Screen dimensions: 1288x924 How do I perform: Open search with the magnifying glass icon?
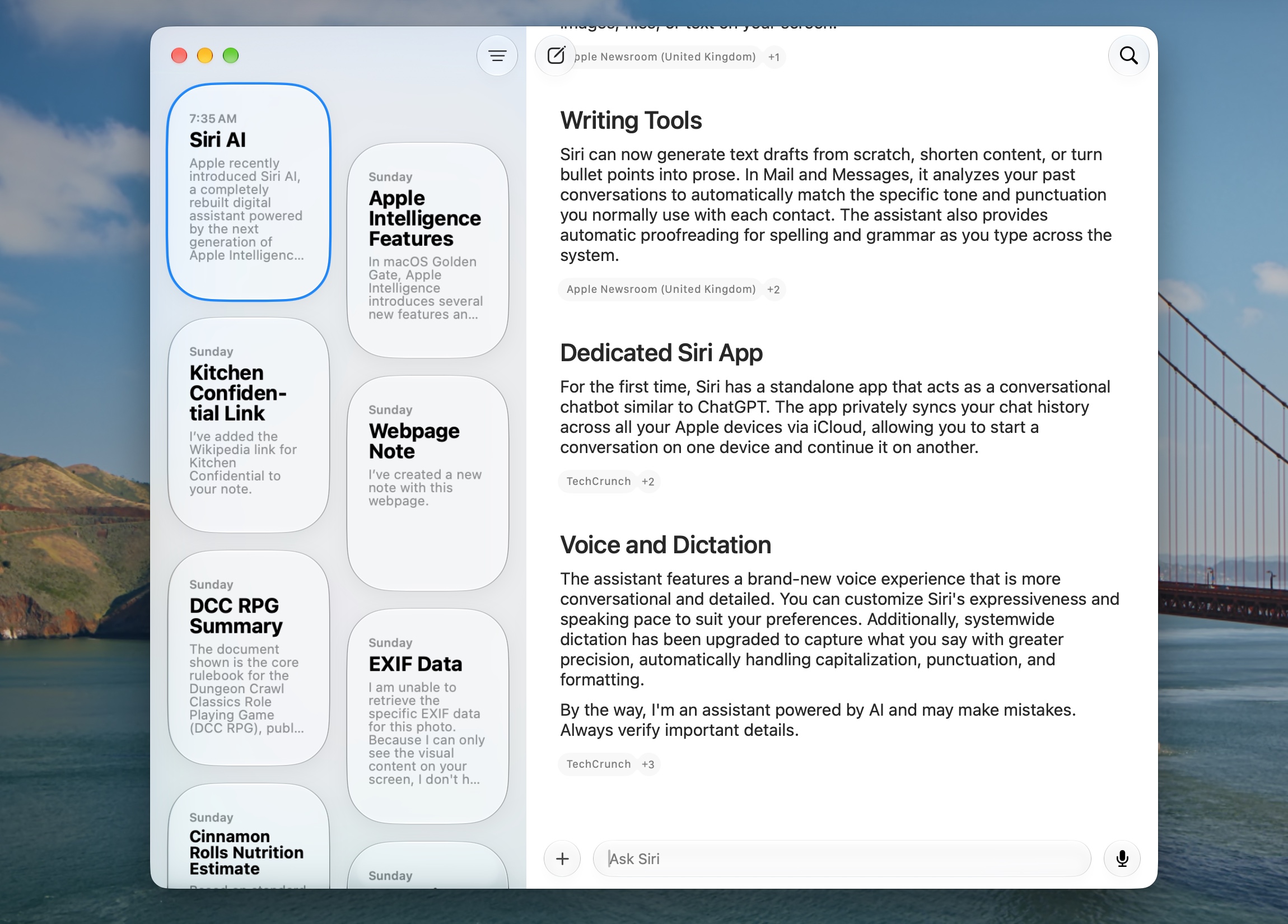pyautogui.click(x=1128, y=55)
